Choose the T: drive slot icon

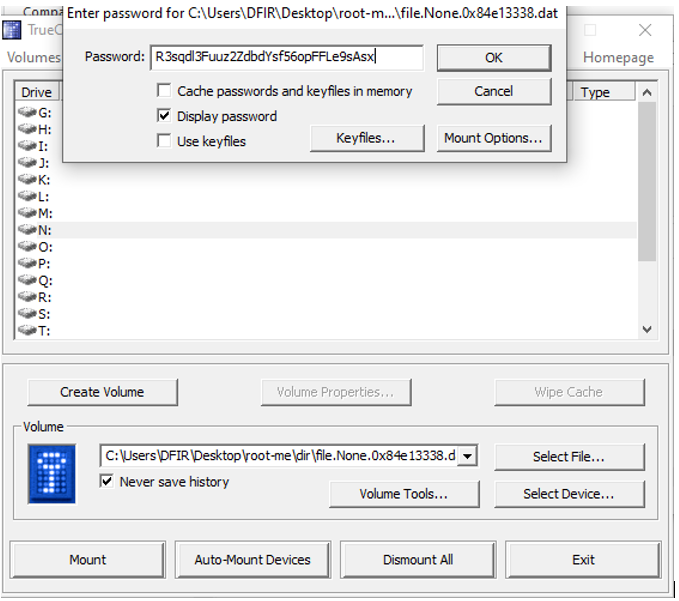click(x=27, y=331)
